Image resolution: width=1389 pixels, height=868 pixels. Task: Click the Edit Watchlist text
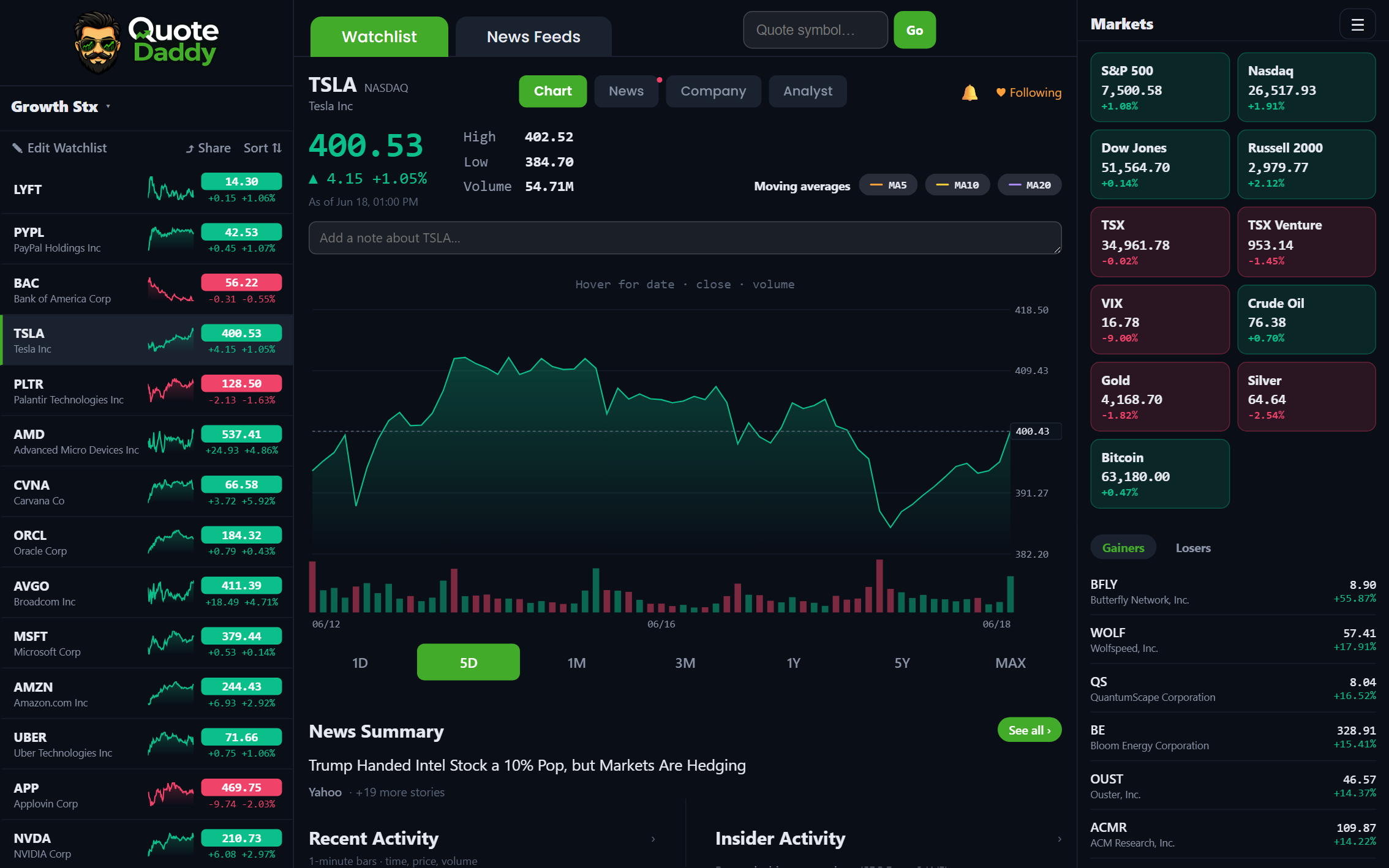point(67,148)
